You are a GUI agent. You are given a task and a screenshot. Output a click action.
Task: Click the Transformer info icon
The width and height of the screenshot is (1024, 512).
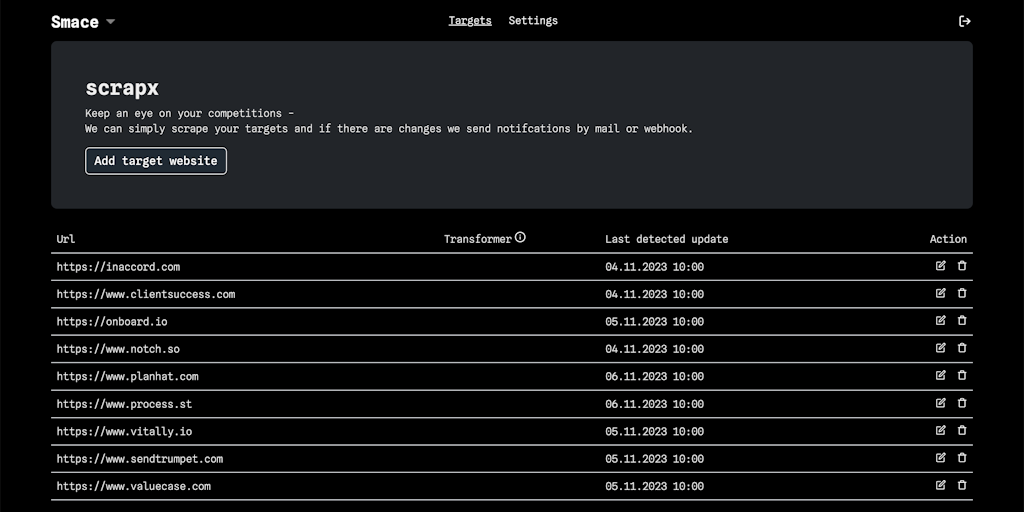pos(520,238)
